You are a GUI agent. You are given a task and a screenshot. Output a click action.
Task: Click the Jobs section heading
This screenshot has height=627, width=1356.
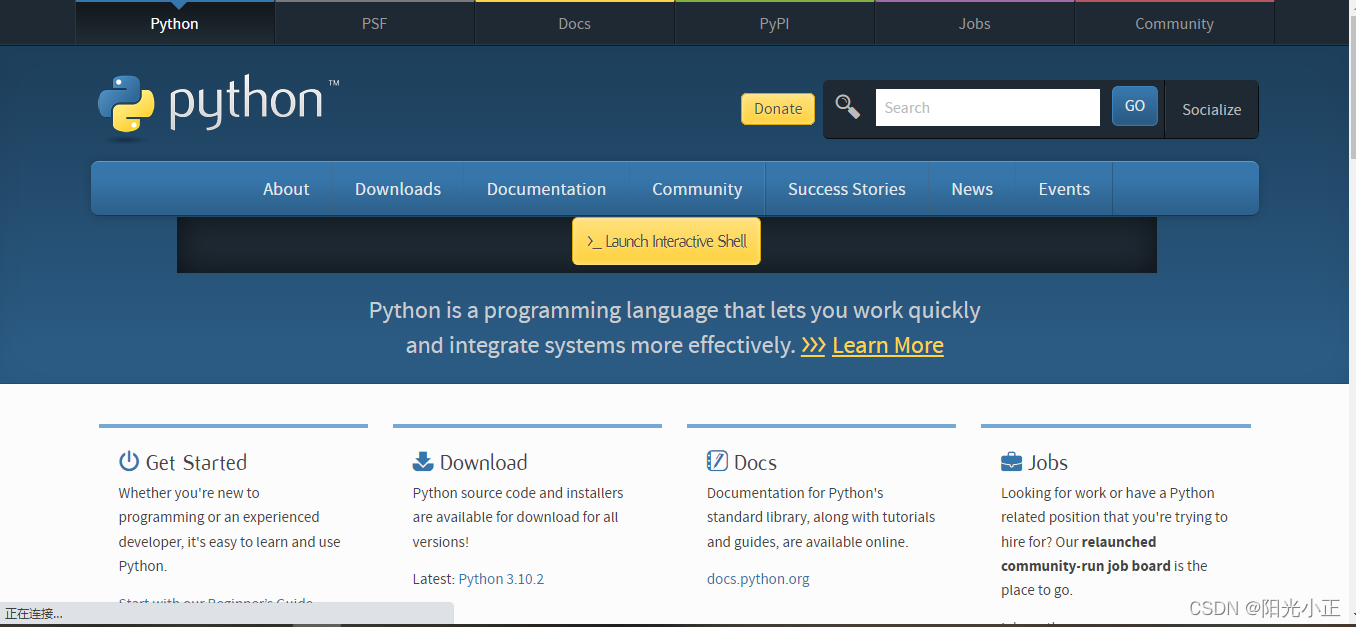coord(1048,462)
